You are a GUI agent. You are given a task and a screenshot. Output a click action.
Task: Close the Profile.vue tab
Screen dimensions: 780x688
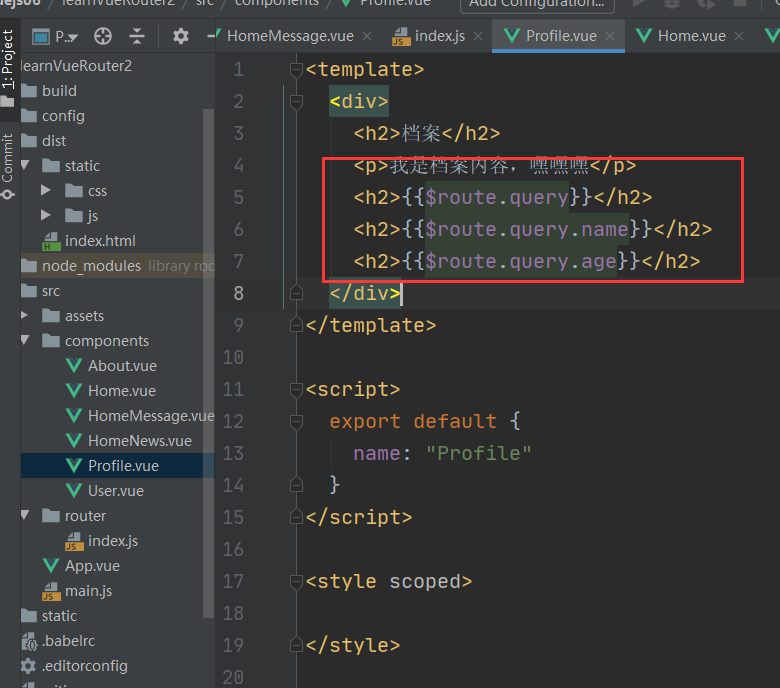click(x=610, y=36)
